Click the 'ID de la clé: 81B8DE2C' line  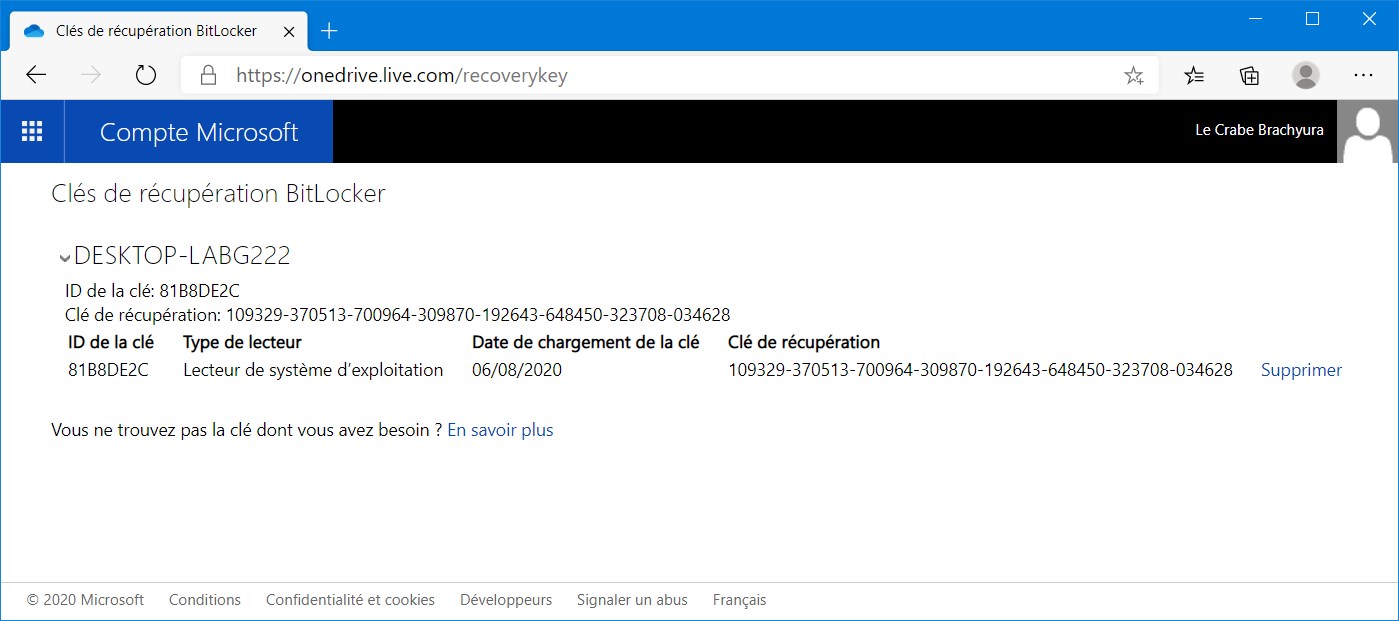point(152,292)
